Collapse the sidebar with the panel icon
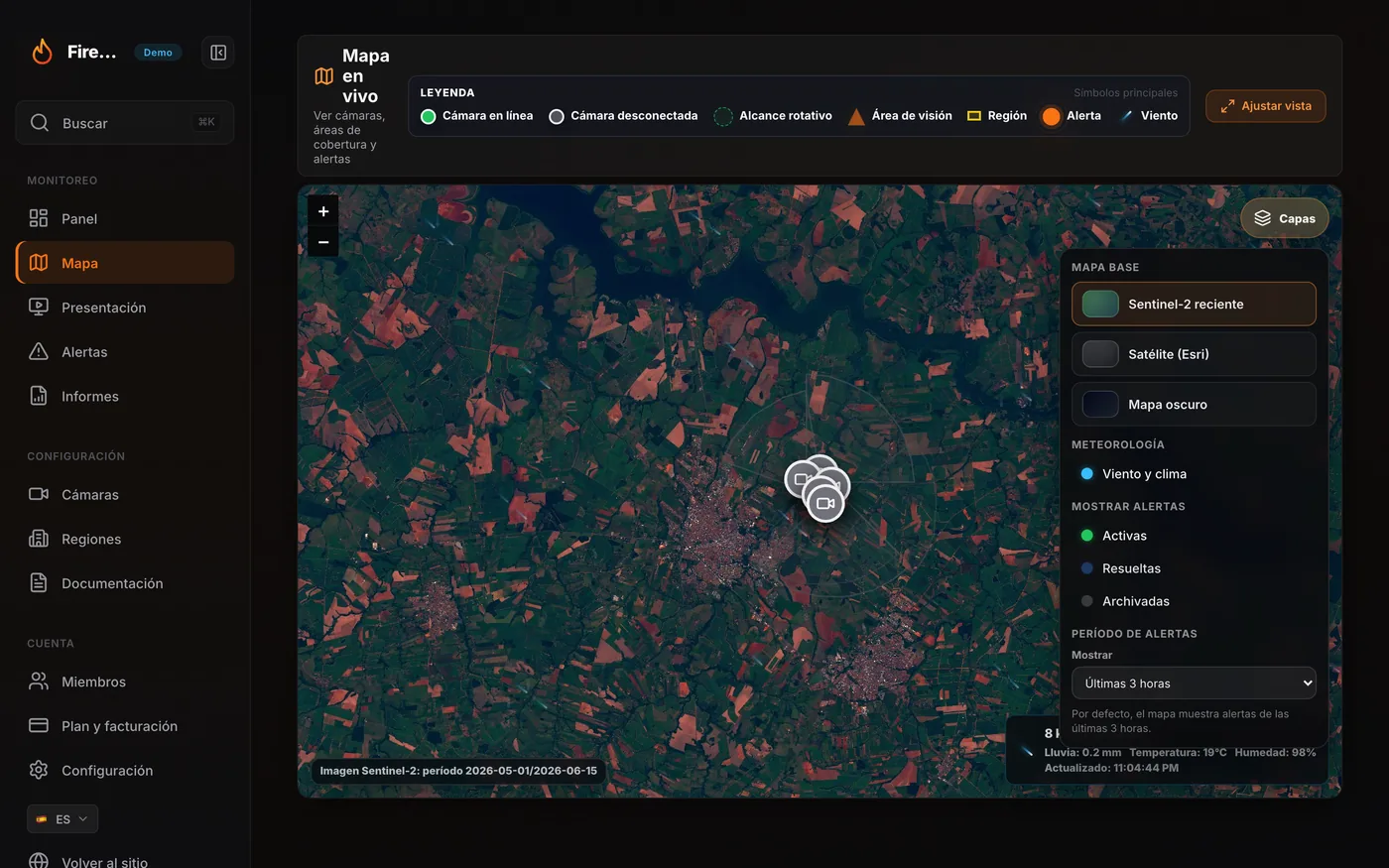 pos(218,53)
